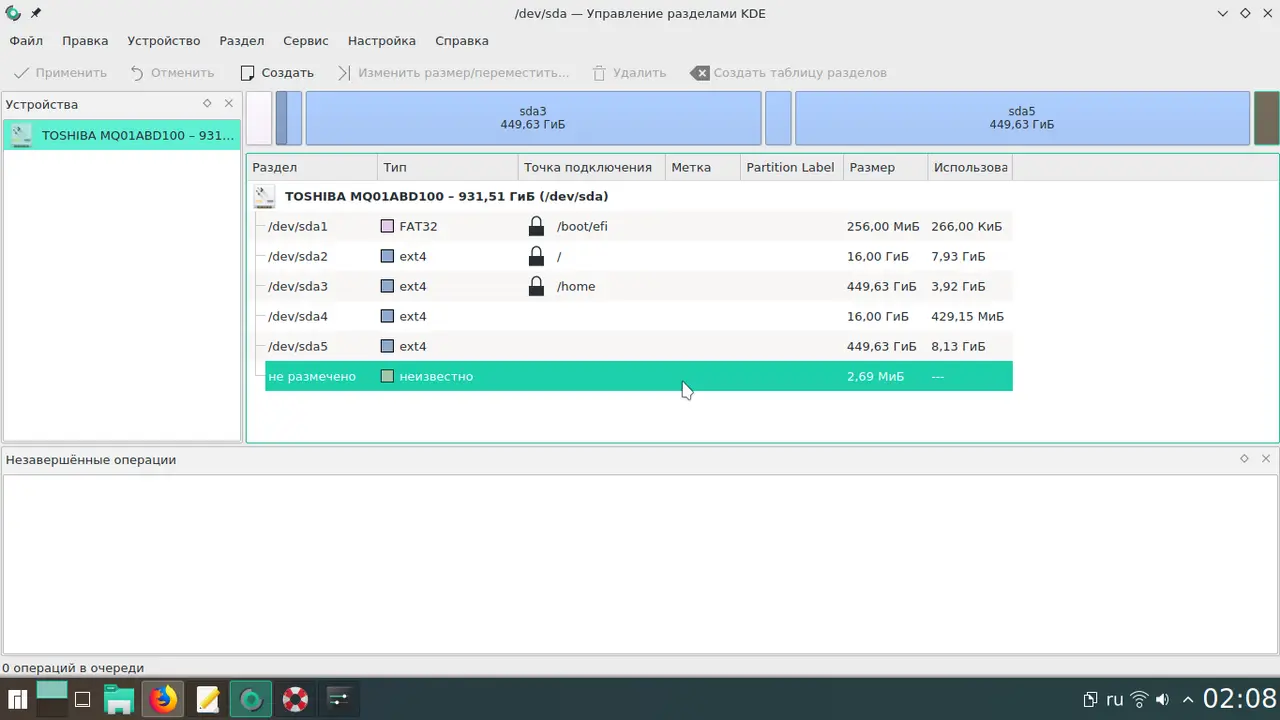The image size is (1280, 720).
Task: Open the Раздел menu
Action: [x=242, y=41]
